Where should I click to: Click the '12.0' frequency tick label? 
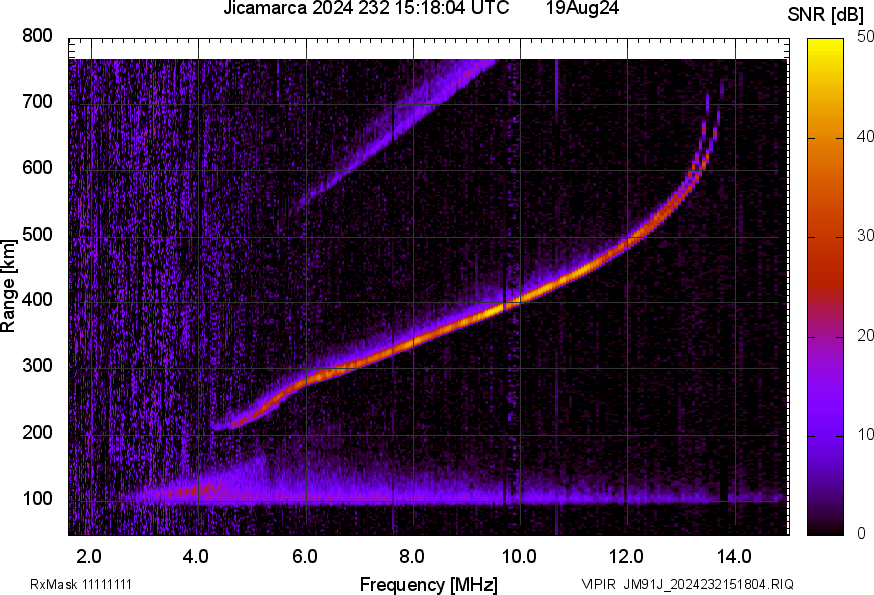[x=627, y=556]
